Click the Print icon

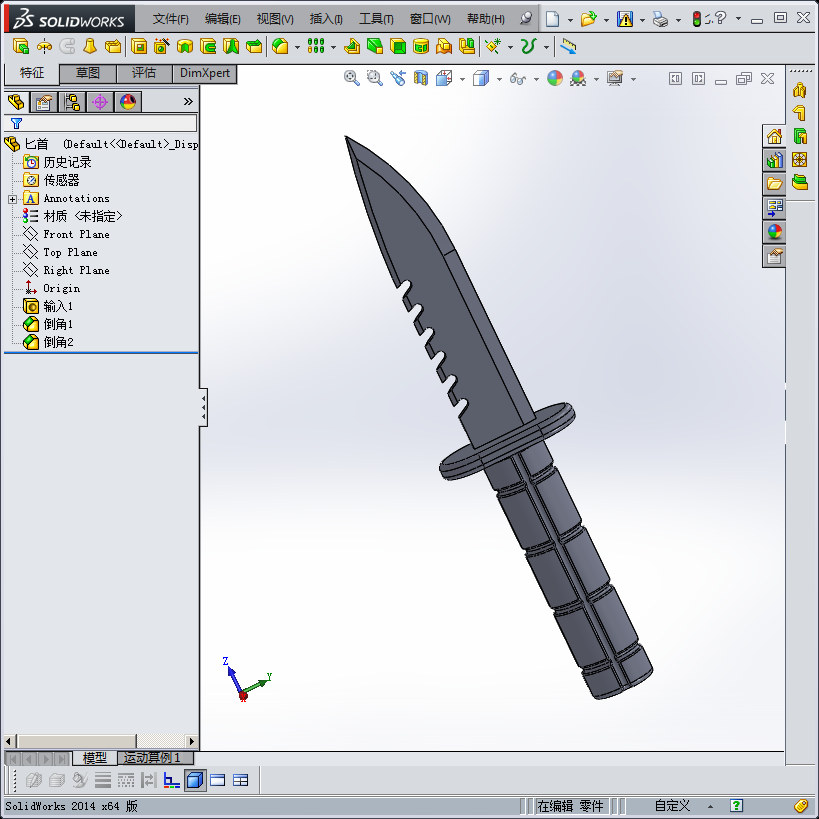point(660,19)
